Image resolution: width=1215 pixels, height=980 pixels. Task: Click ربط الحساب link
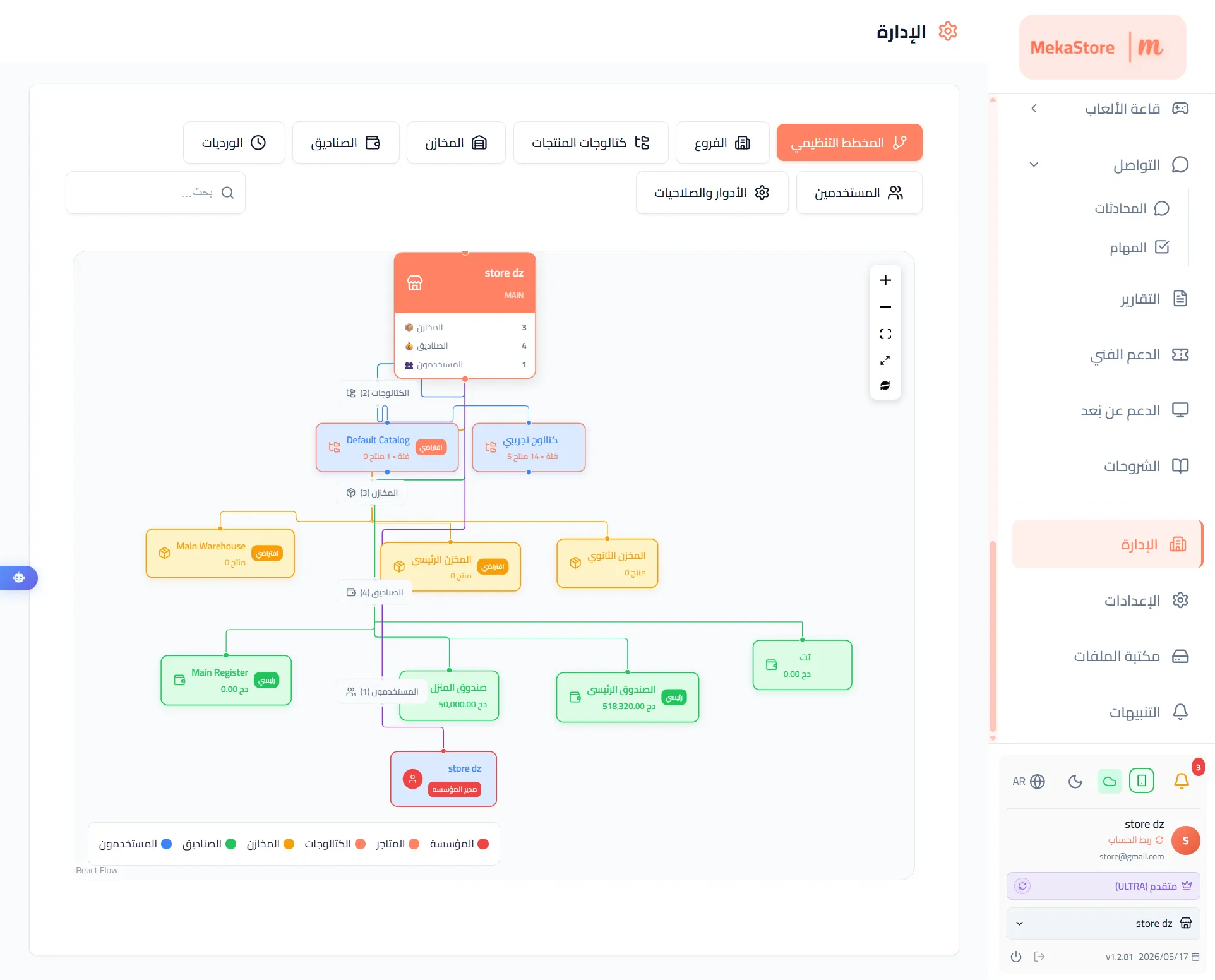coord(1135,840)
